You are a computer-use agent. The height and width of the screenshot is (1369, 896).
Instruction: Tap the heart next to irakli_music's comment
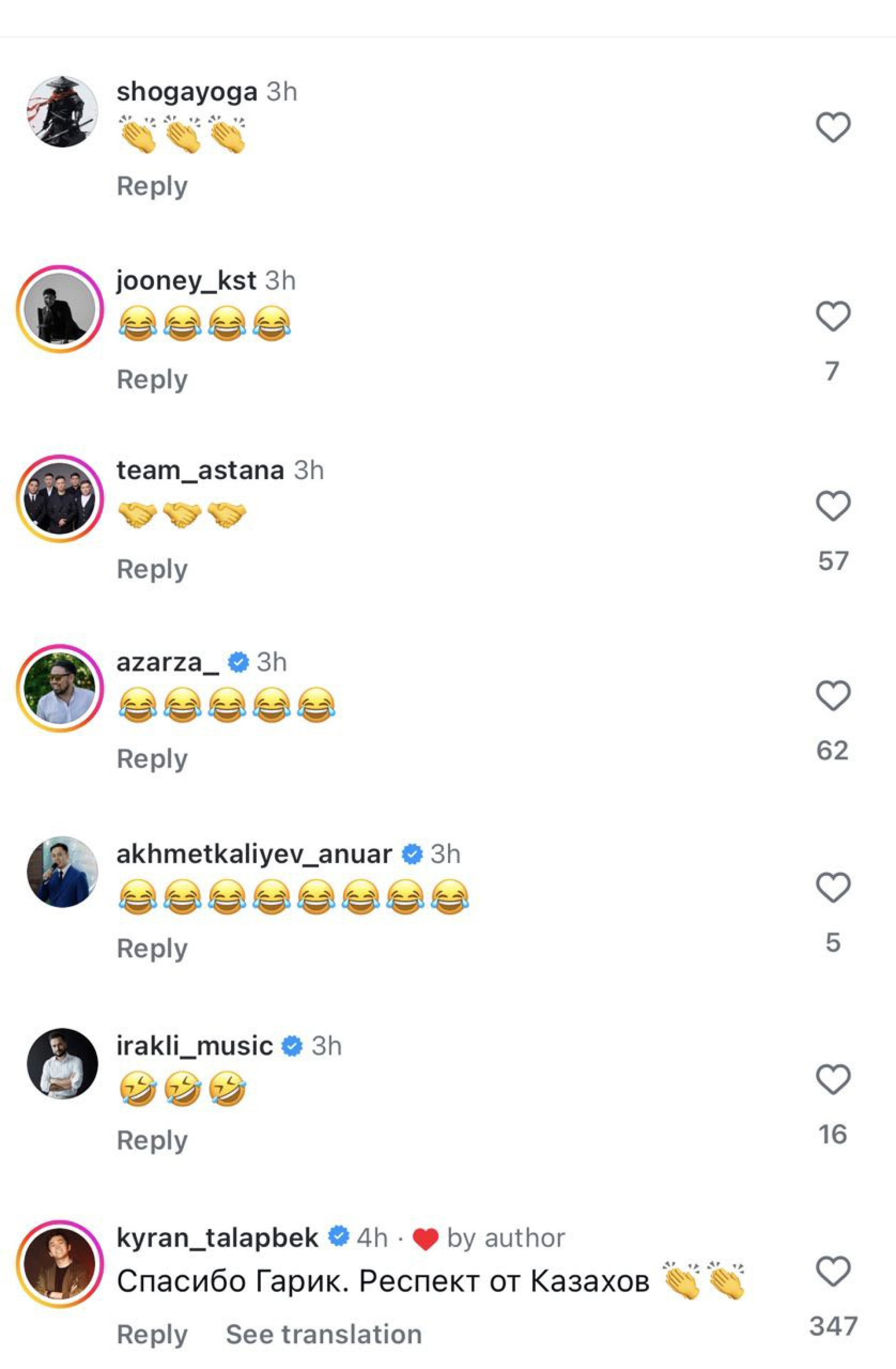point(833,1079)
